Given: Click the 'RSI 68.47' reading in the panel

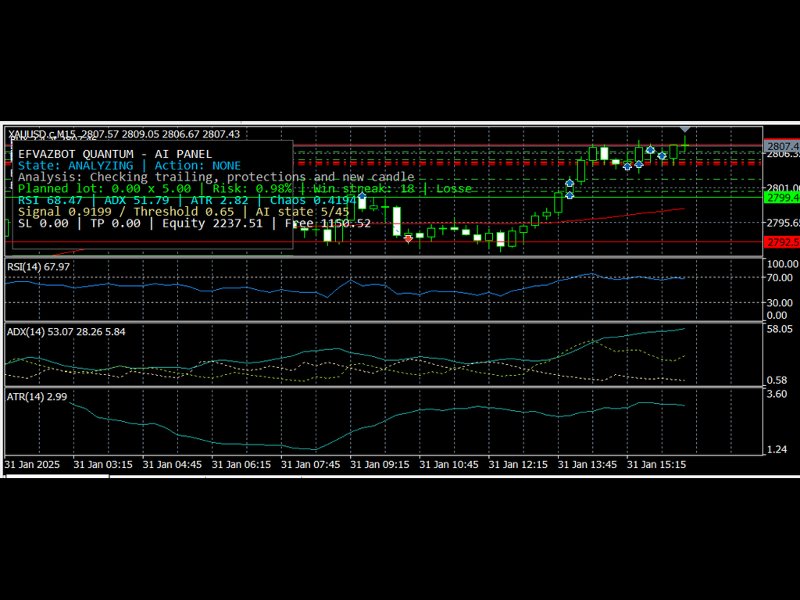Looking at the screenshot, I should tap(50, 200).
